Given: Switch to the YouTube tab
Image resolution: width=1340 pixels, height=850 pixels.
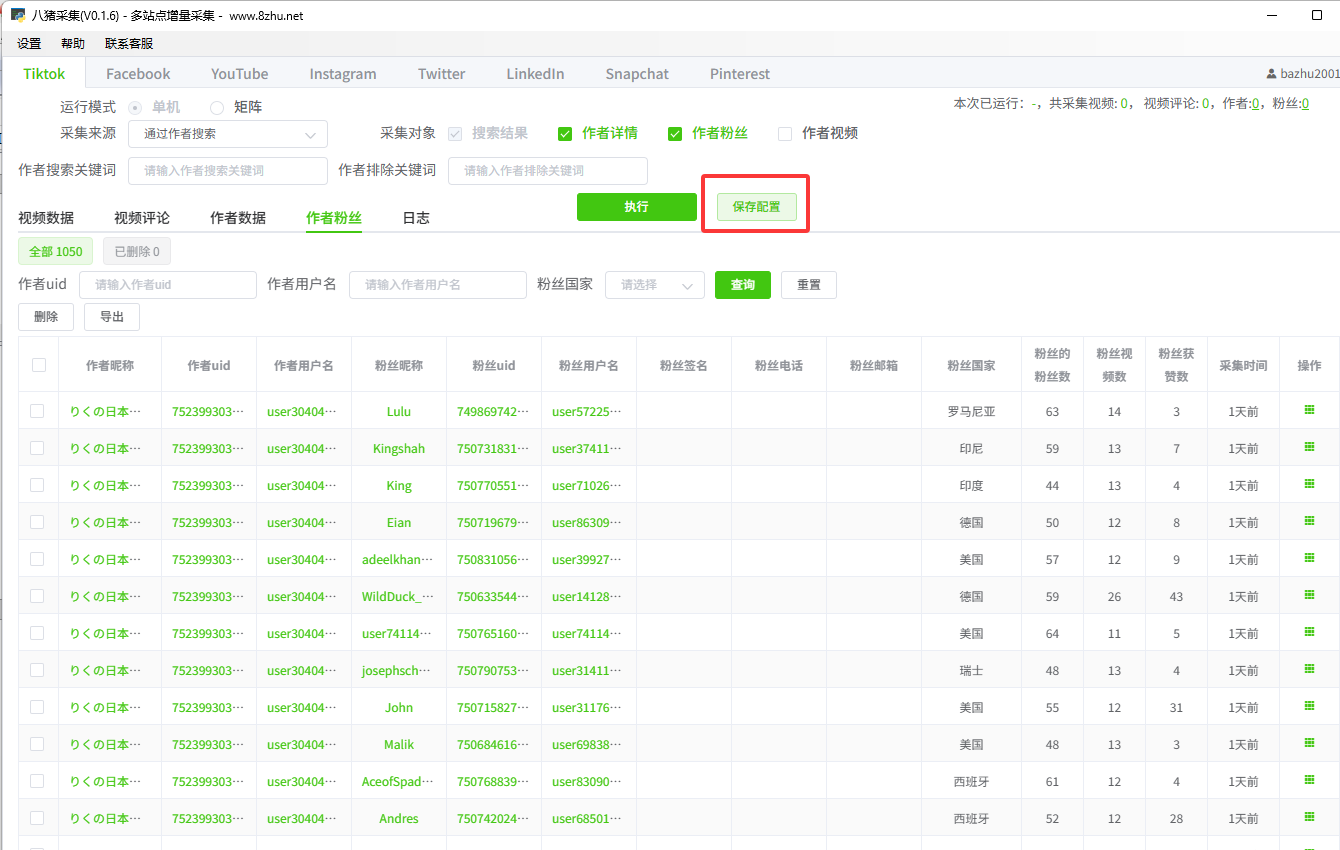Looking at the screenshot, I should 239,74.
